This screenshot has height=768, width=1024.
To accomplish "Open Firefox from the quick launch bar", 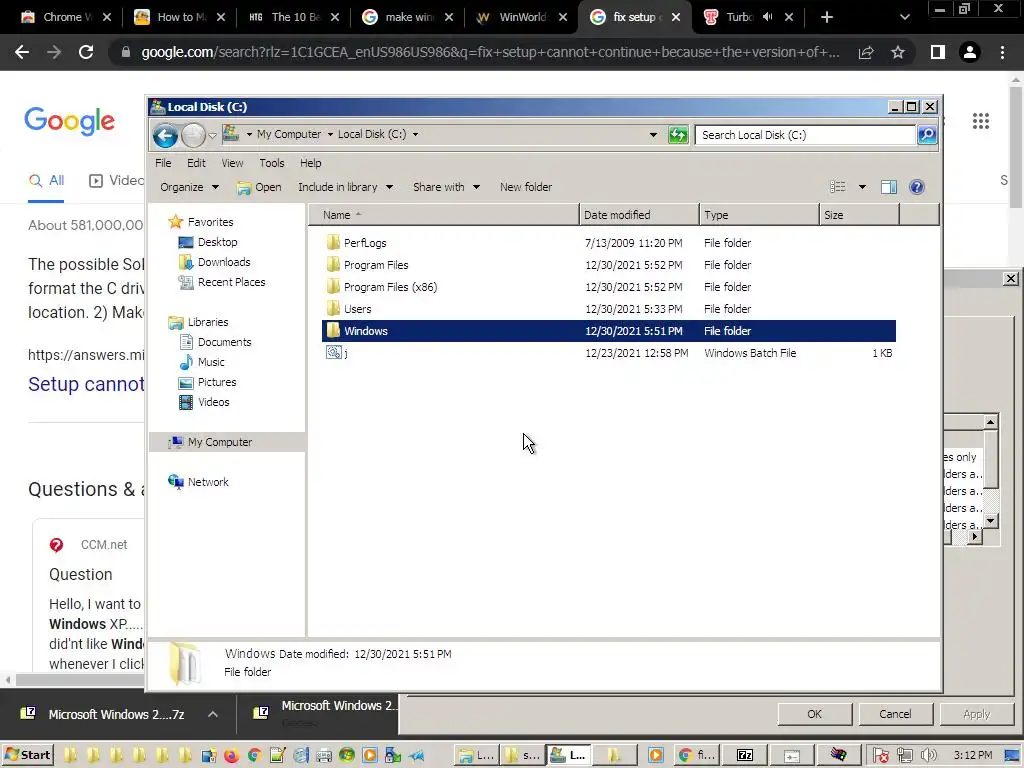I will [231, 756].
